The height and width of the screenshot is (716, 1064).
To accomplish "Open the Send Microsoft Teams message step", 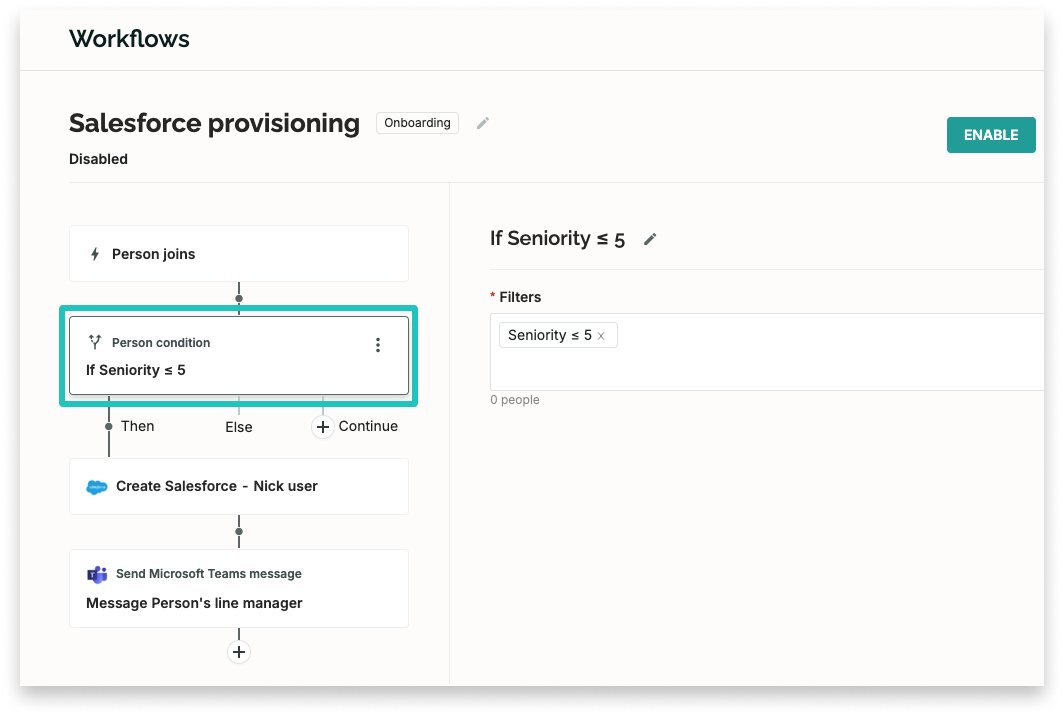I will (x=239, y=588).
